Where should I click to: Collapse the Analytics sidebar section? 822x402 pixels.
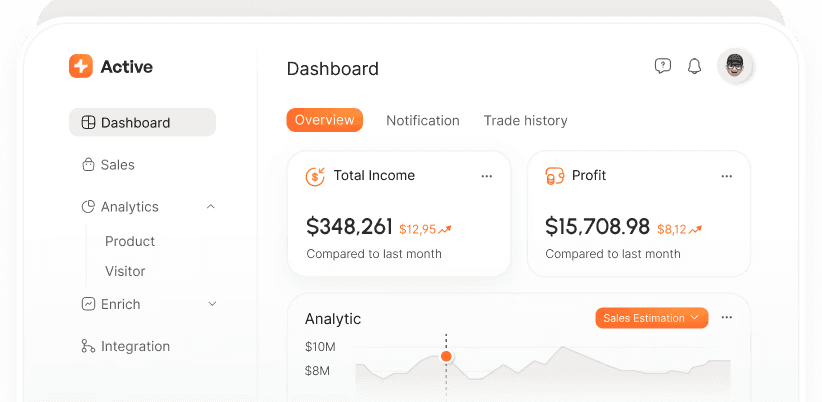pyautogui.click(x=211, y=207)
